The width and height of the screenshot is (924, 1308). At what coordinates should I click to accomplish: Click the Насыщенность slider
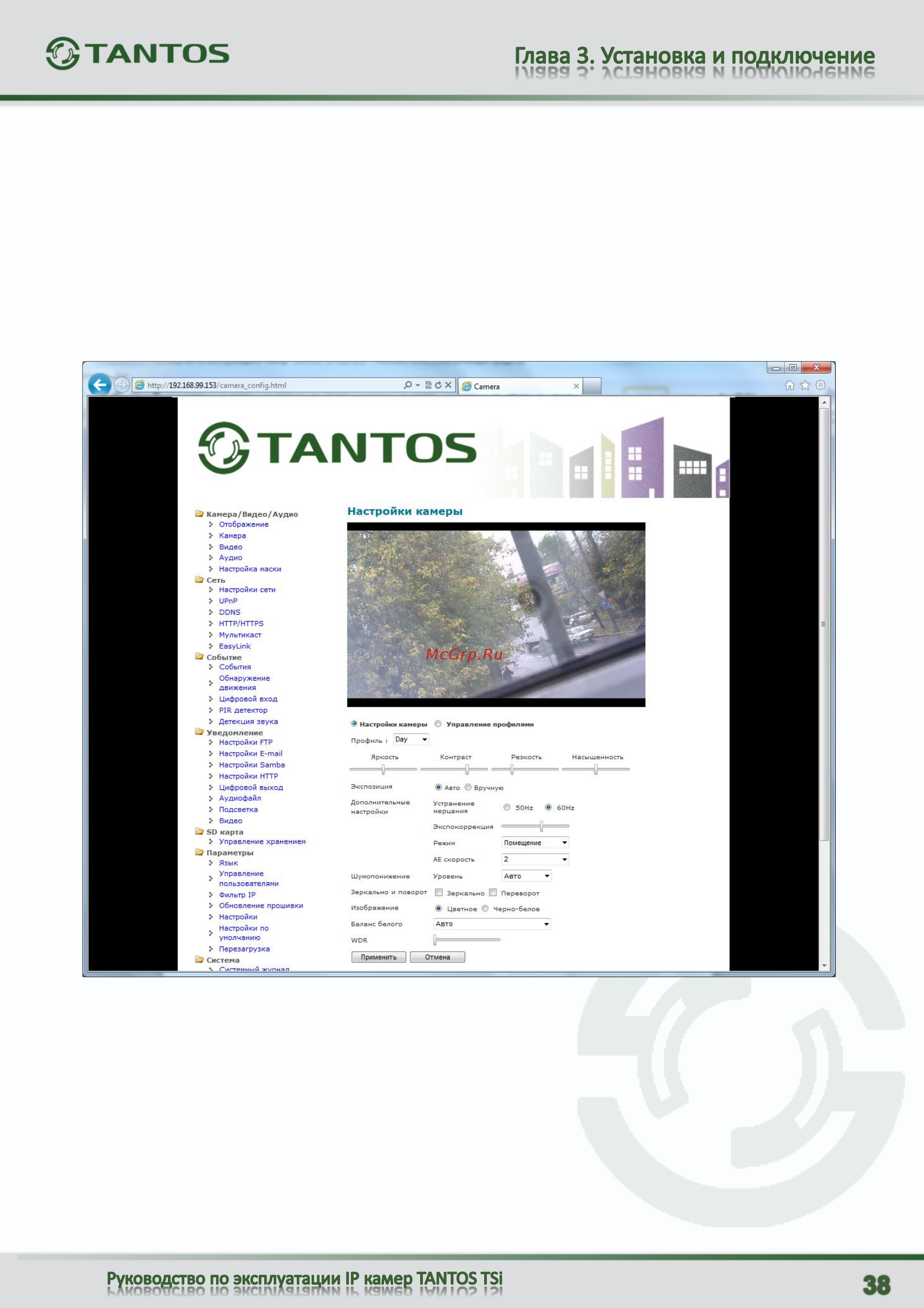tap(596, 770)
